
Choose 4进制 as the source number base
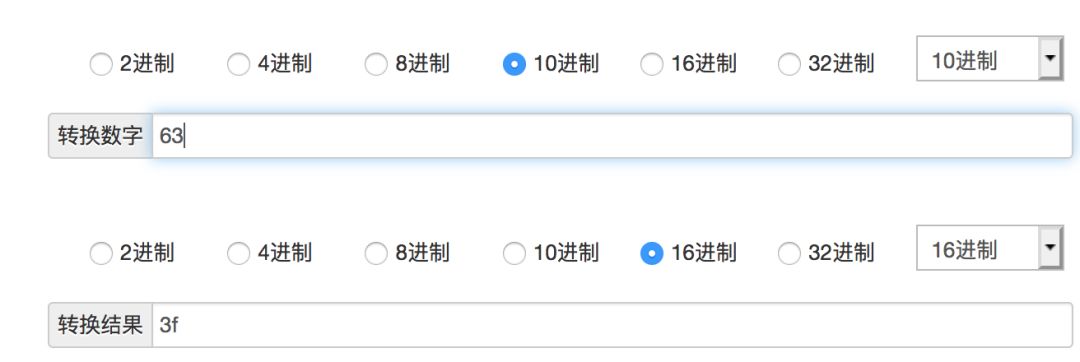(238, 65)
